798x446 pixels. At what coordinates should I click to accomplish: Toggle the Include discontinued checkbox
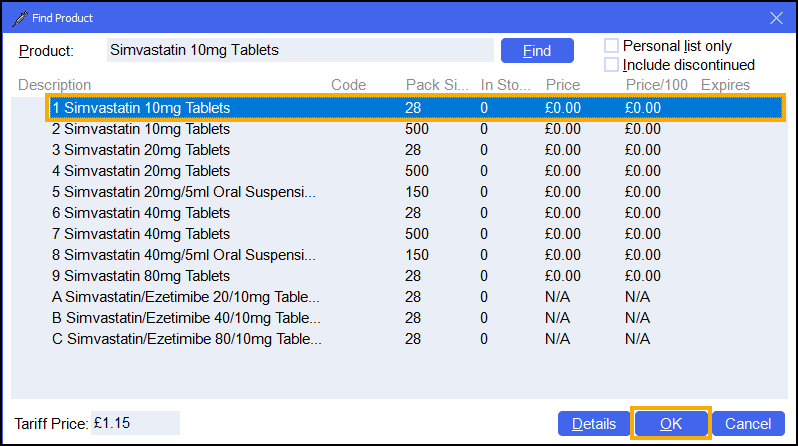[612, 65]
